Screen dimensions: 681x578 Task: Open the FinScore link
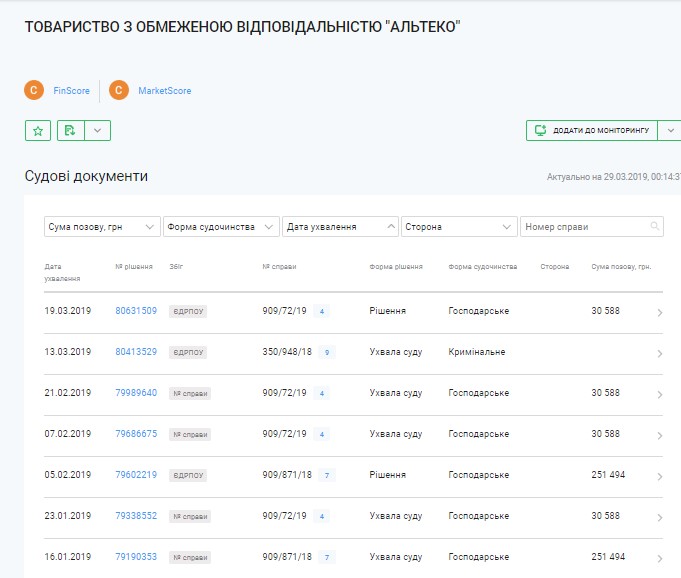coord(71,91)
